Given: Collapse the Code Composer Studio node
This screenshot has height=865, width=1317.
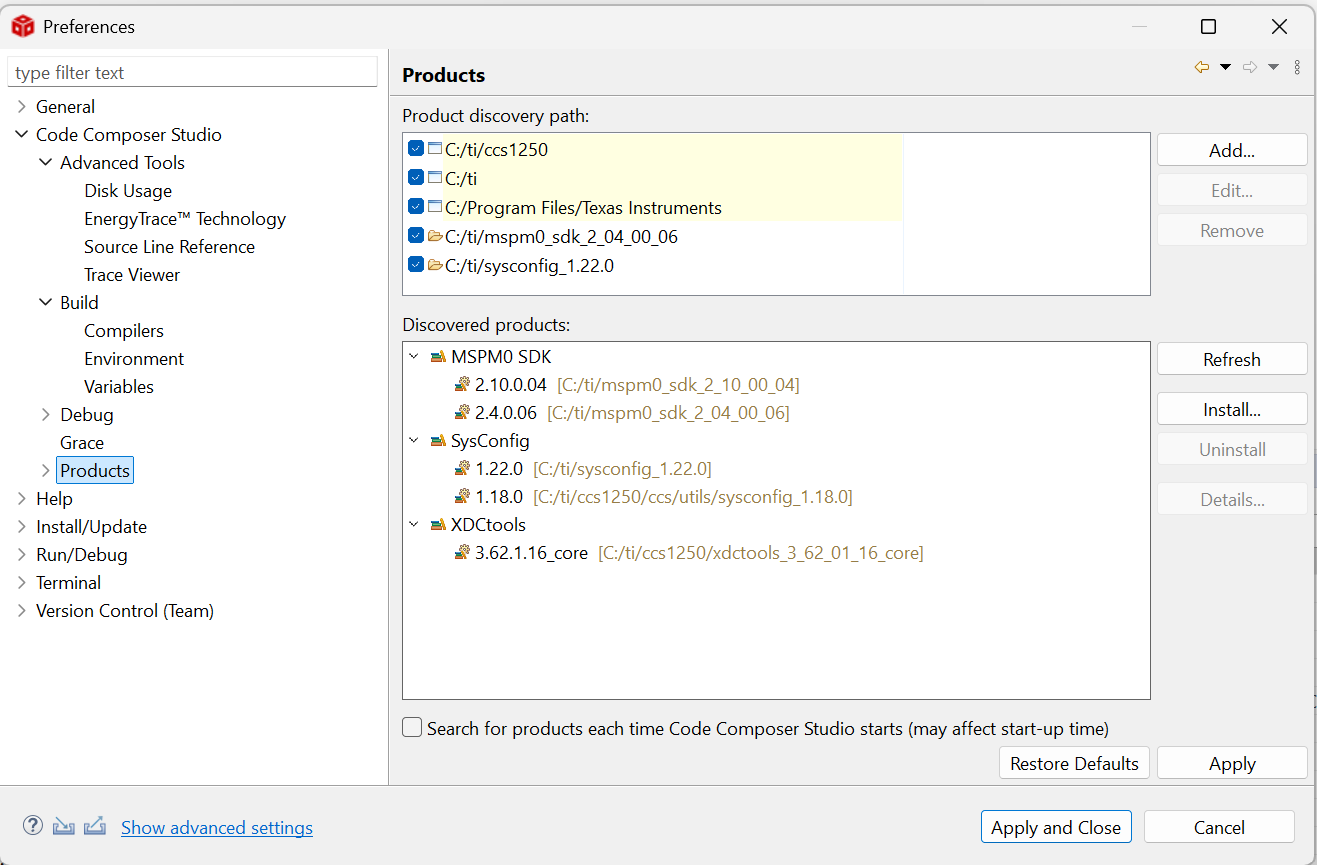Looking at the screenshot, I should pyautogui.click(x=22, y=135).
